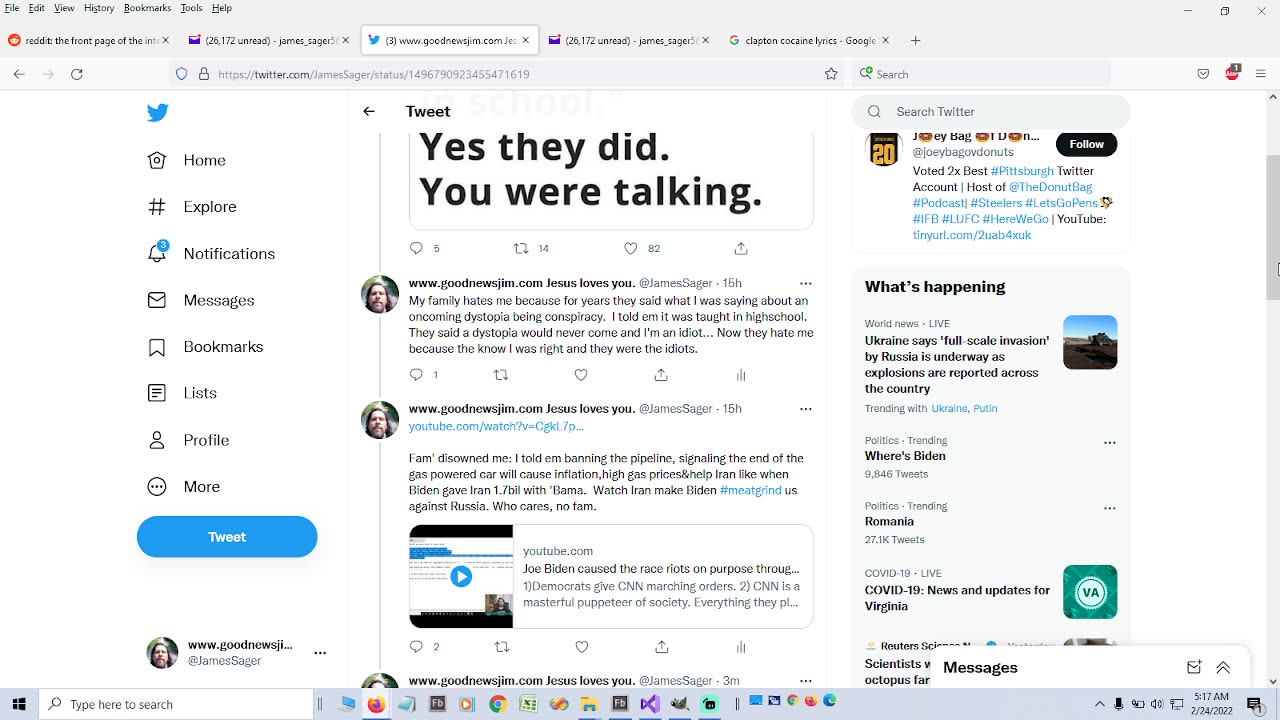This screenshot has width=1280, height=720.
Task: Click the Search Twitter field
Action: click(991, 112)
